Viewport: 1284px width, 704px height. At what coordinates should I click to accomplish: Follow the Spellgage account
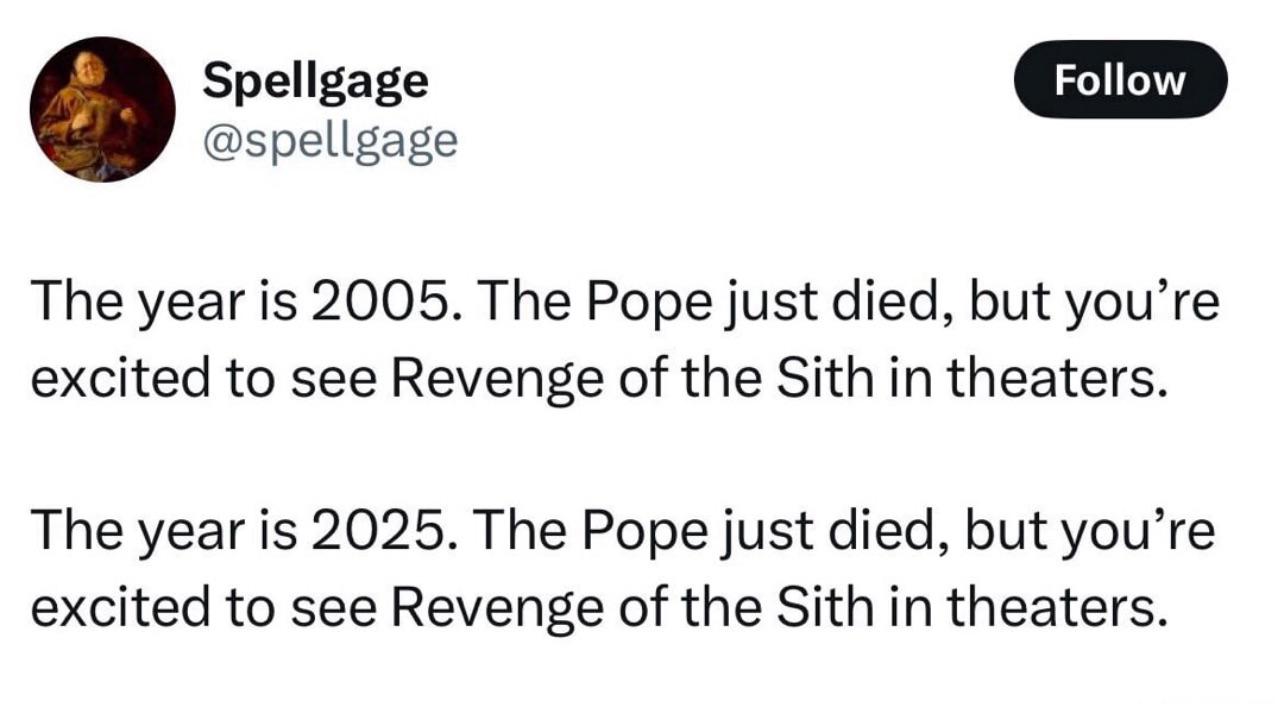(1120, 79)
